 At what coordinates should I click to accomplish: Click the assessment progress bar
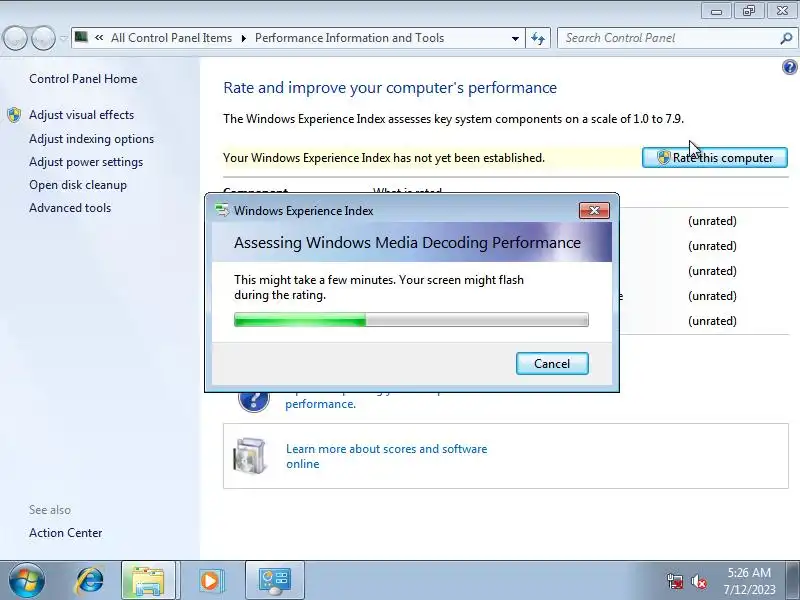point(411,320)
